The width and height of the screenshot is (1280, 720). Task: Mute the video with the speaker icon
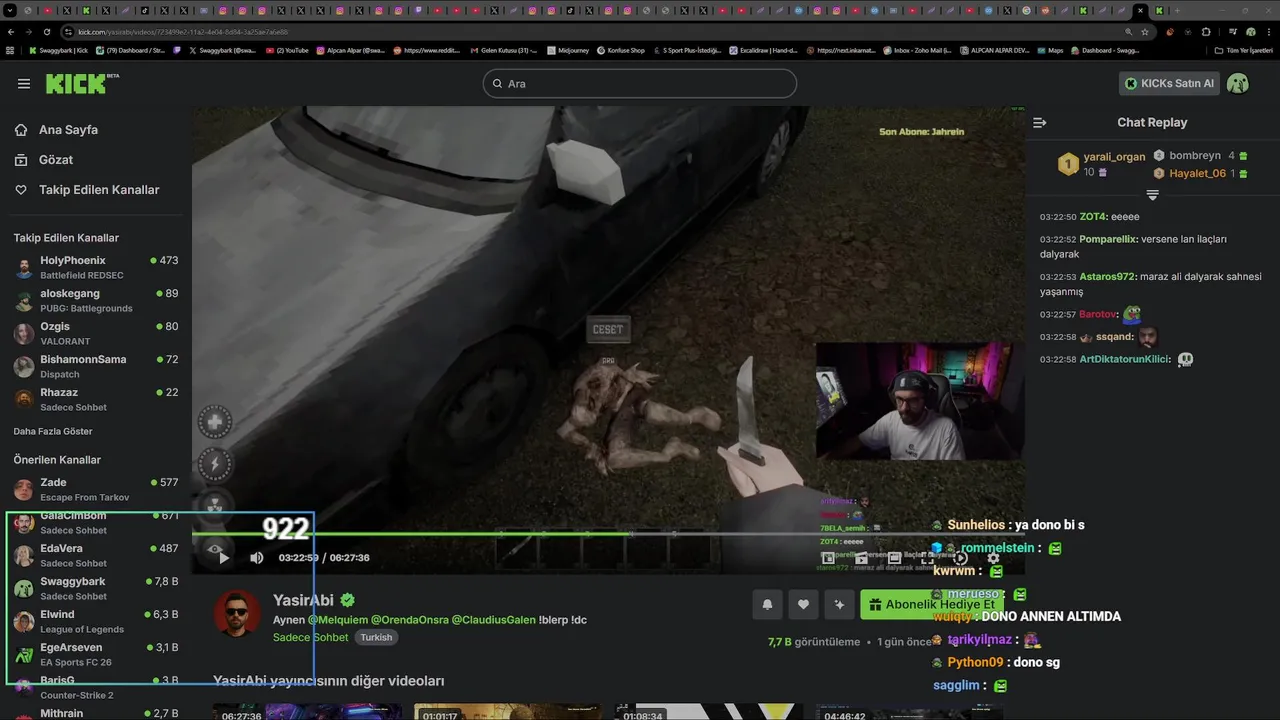click(257, 558)
